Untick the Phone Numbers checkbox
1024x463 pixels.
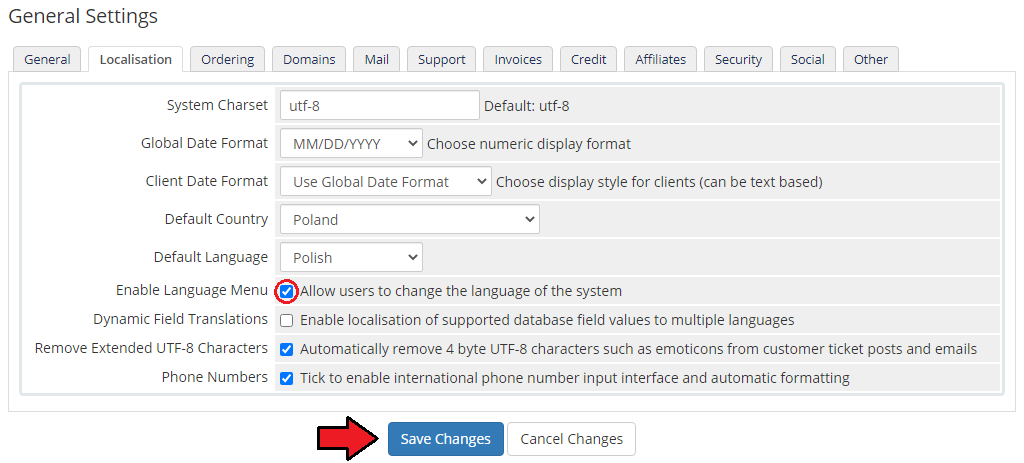point(286,378)
